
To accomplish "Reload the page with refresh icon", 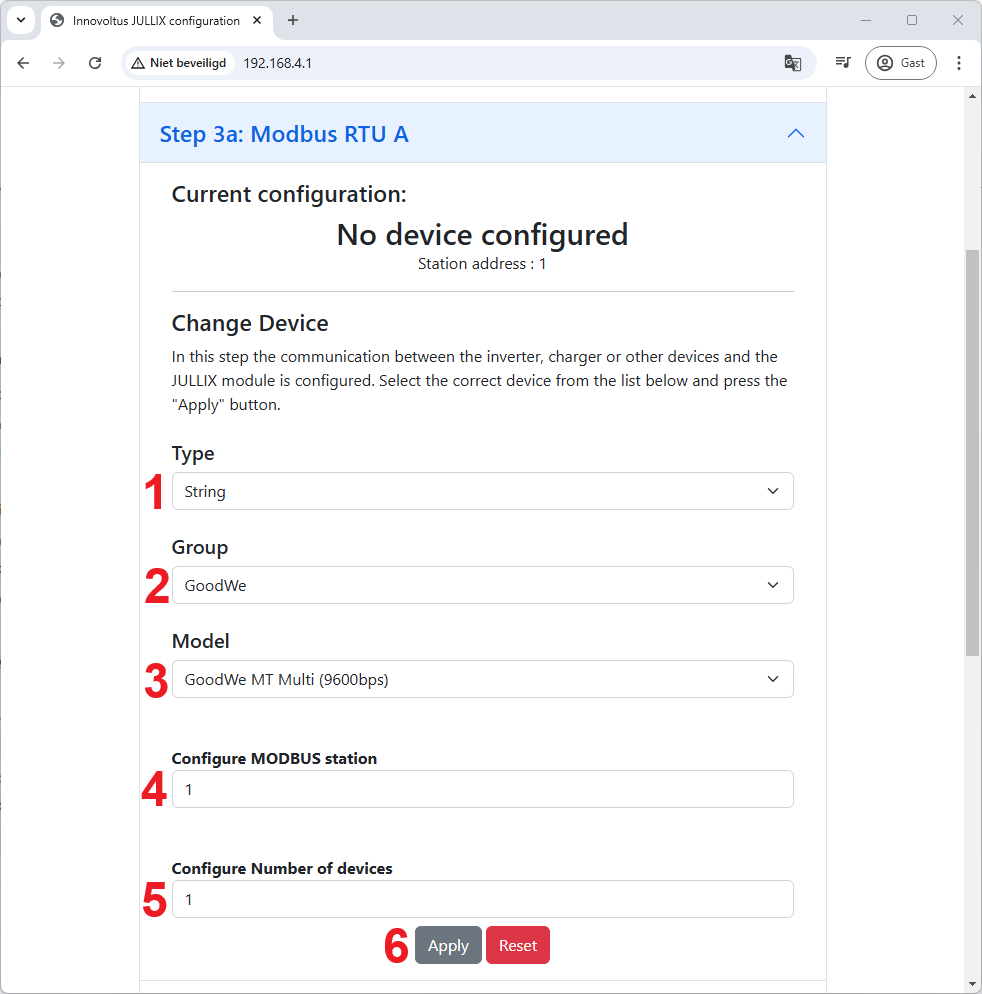I will (x=95, y=63).
